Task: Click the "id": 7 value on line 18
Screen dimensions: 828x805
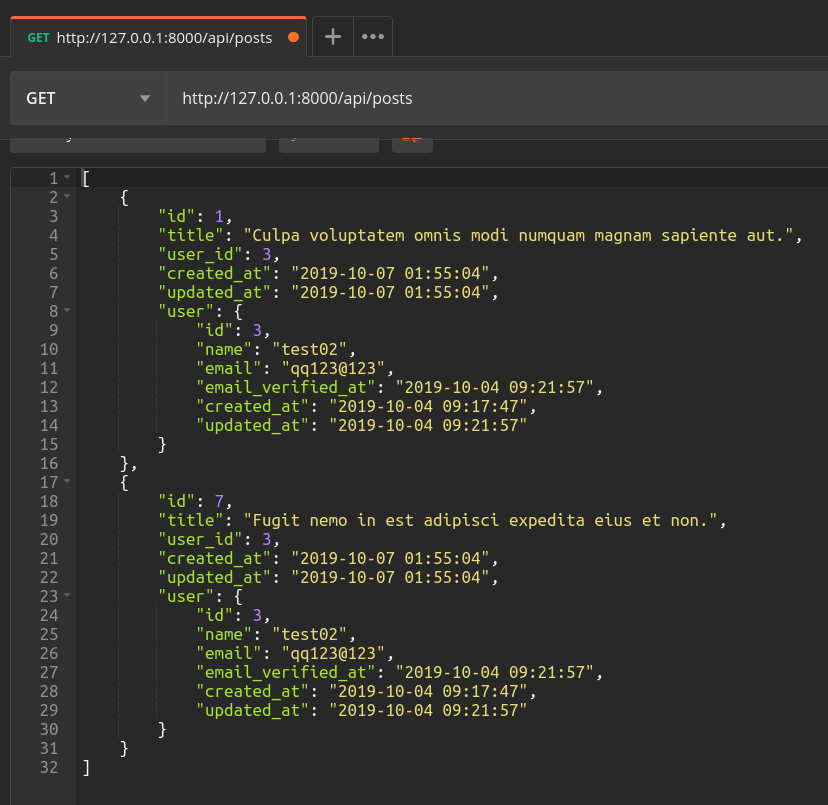Action: coord(219,501)
